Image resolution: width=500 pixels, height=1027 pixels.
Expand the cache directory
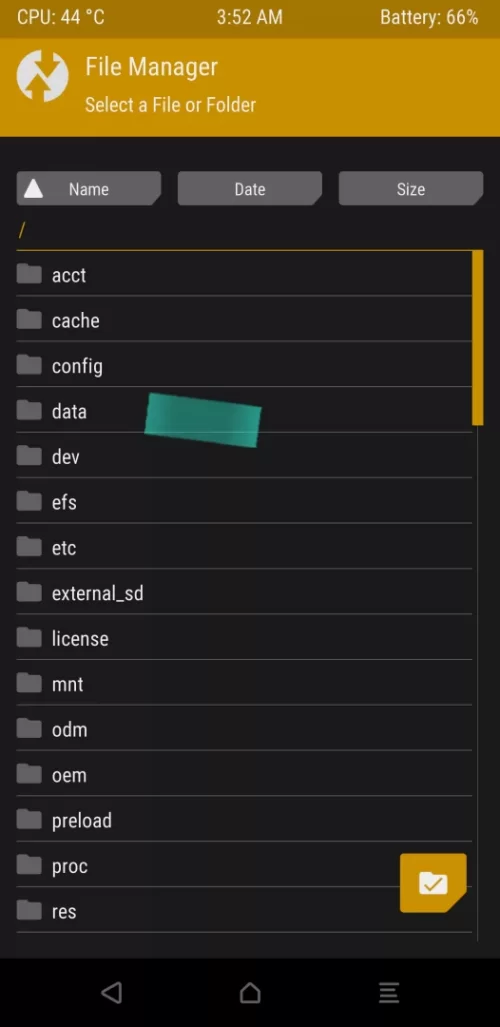pyautogui.click(x=244, y=320)
